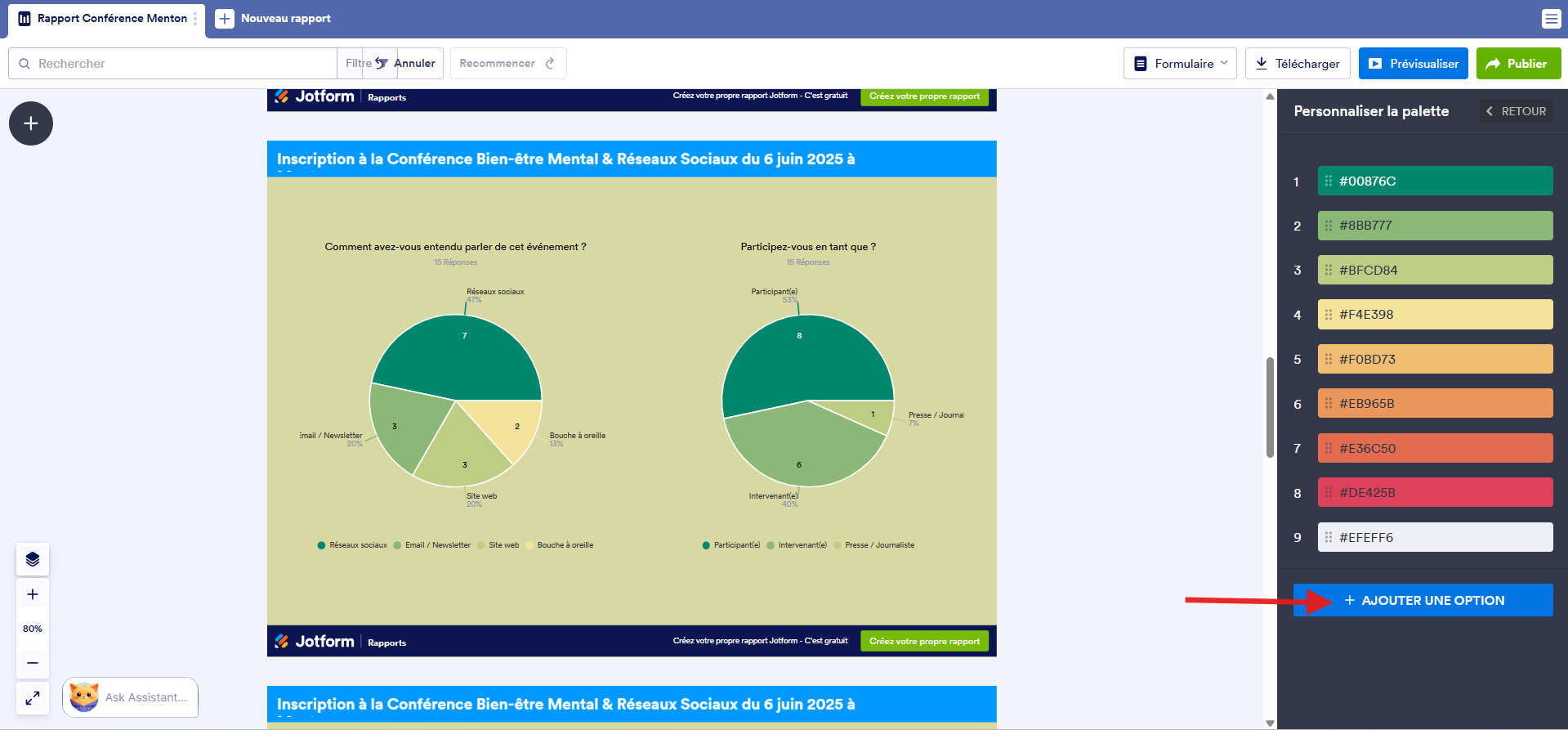Click the Filtre filter icon
Viewport: 1568px width, 730px height.
pyautogui.click(x=381, y=63)
